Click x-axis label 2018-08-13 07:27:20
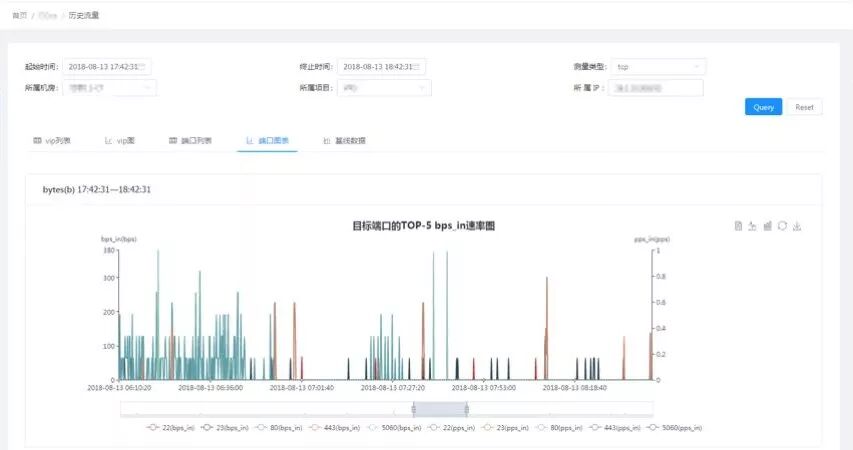853x450 pixels. tap(393, 388)
